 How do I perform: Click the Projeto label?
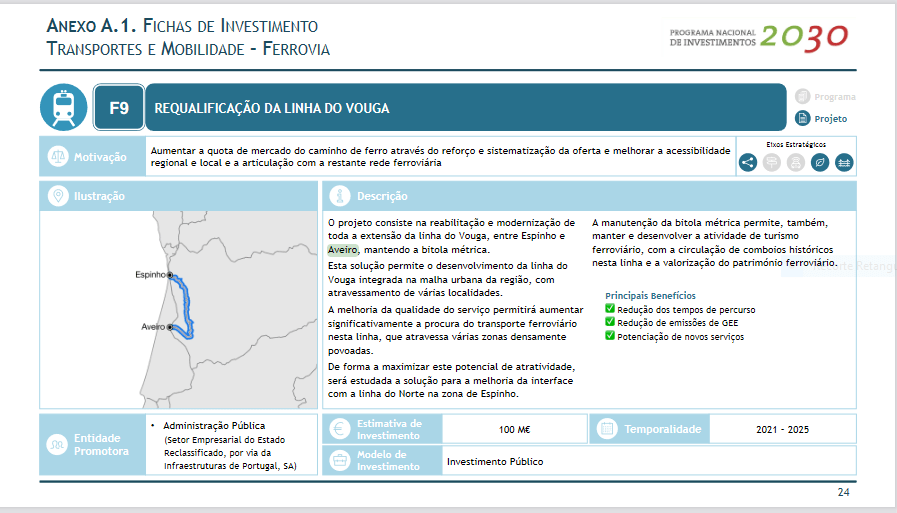pos(831,119)
